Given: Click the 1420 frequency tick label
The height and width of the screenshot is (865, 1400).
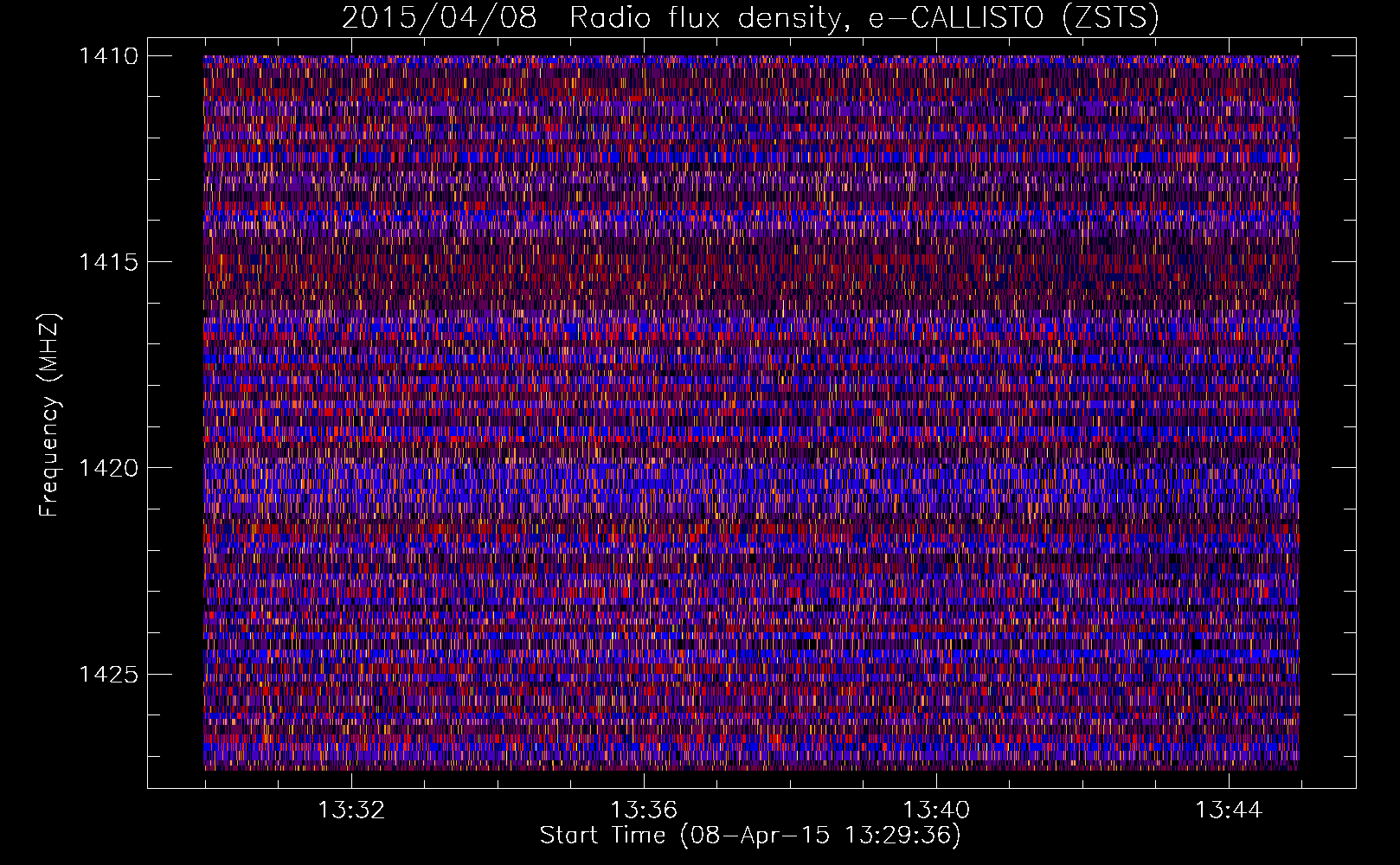Looking at the screenshot, I should click(108, 468).
